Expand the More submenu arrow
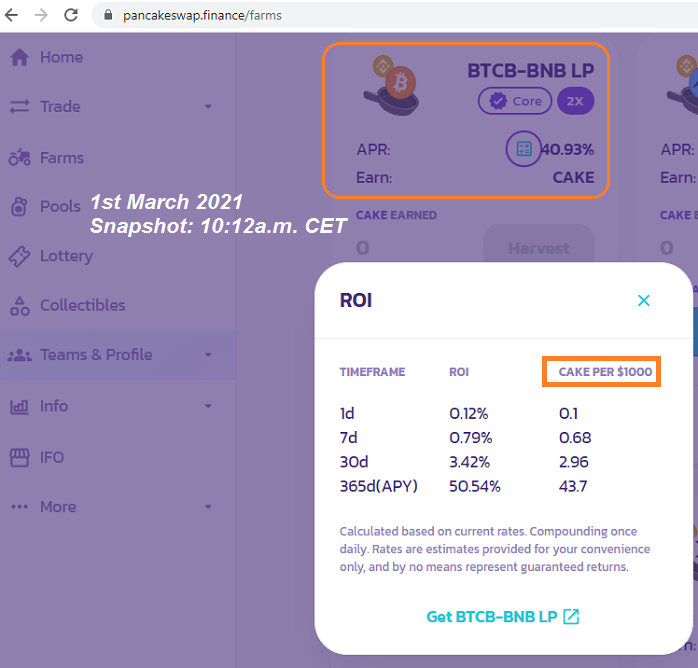Screen dimensions: 698x668 pos(208,507)
